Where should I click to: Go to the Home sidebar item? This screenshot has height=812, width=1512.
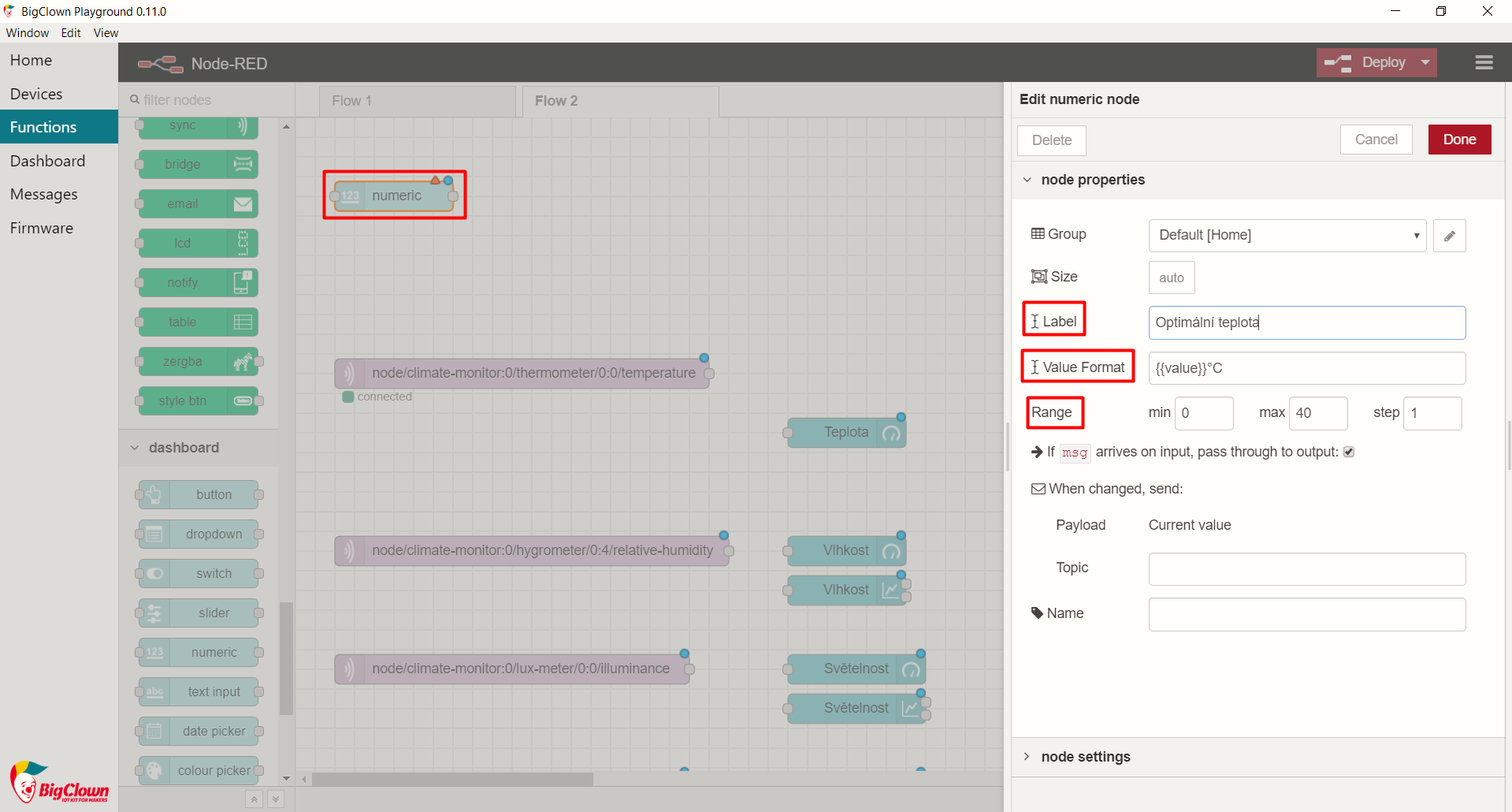tap(59, 60)
